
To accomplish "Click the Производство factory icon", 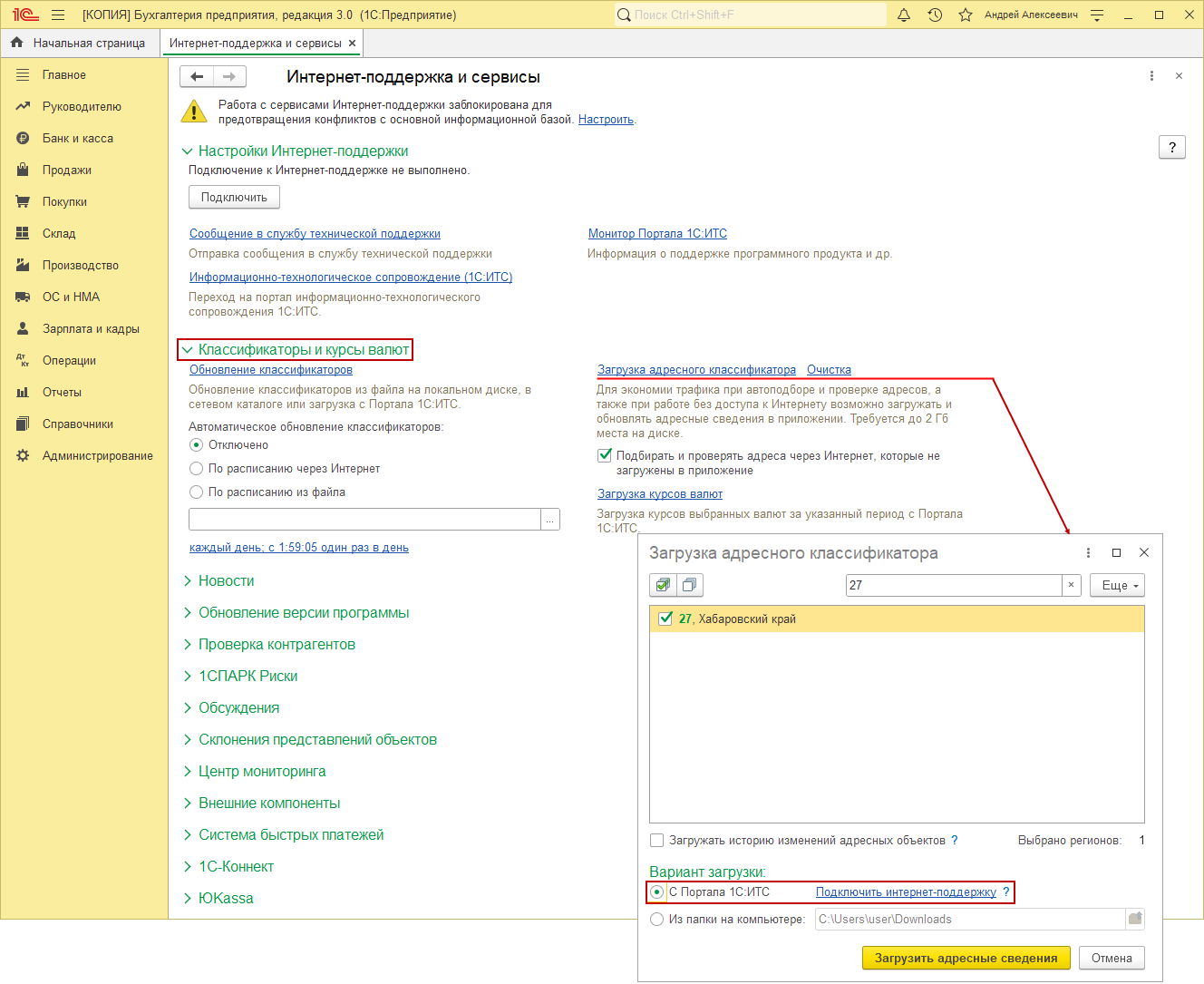I will [x=23, y=266].
